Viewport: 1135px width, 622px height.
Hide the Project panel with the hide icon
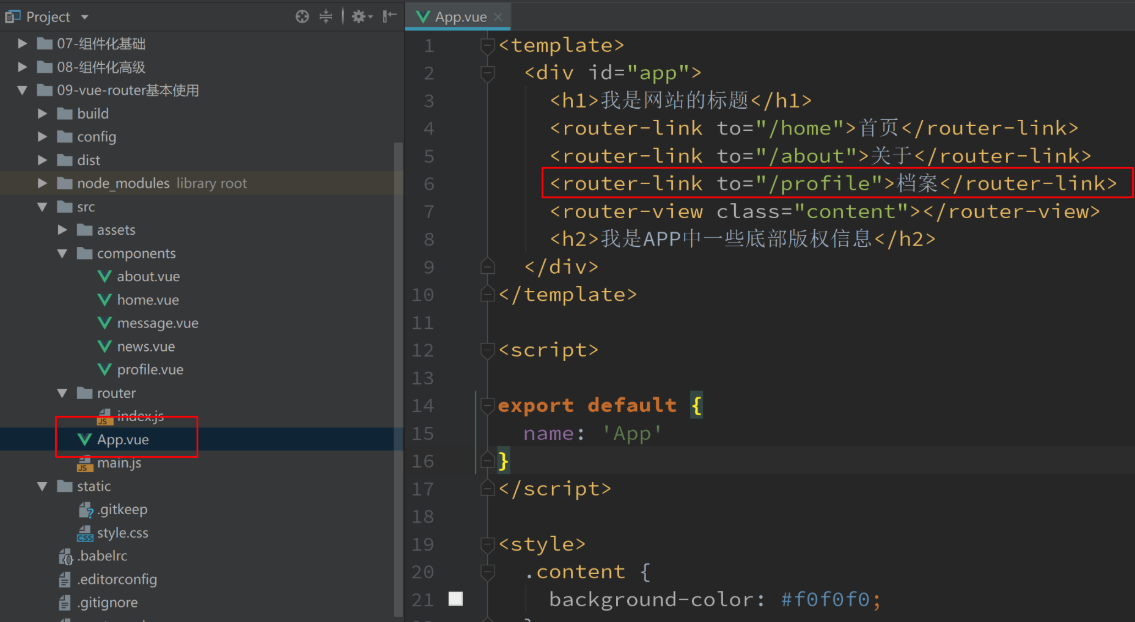click(x=389, y=16)
